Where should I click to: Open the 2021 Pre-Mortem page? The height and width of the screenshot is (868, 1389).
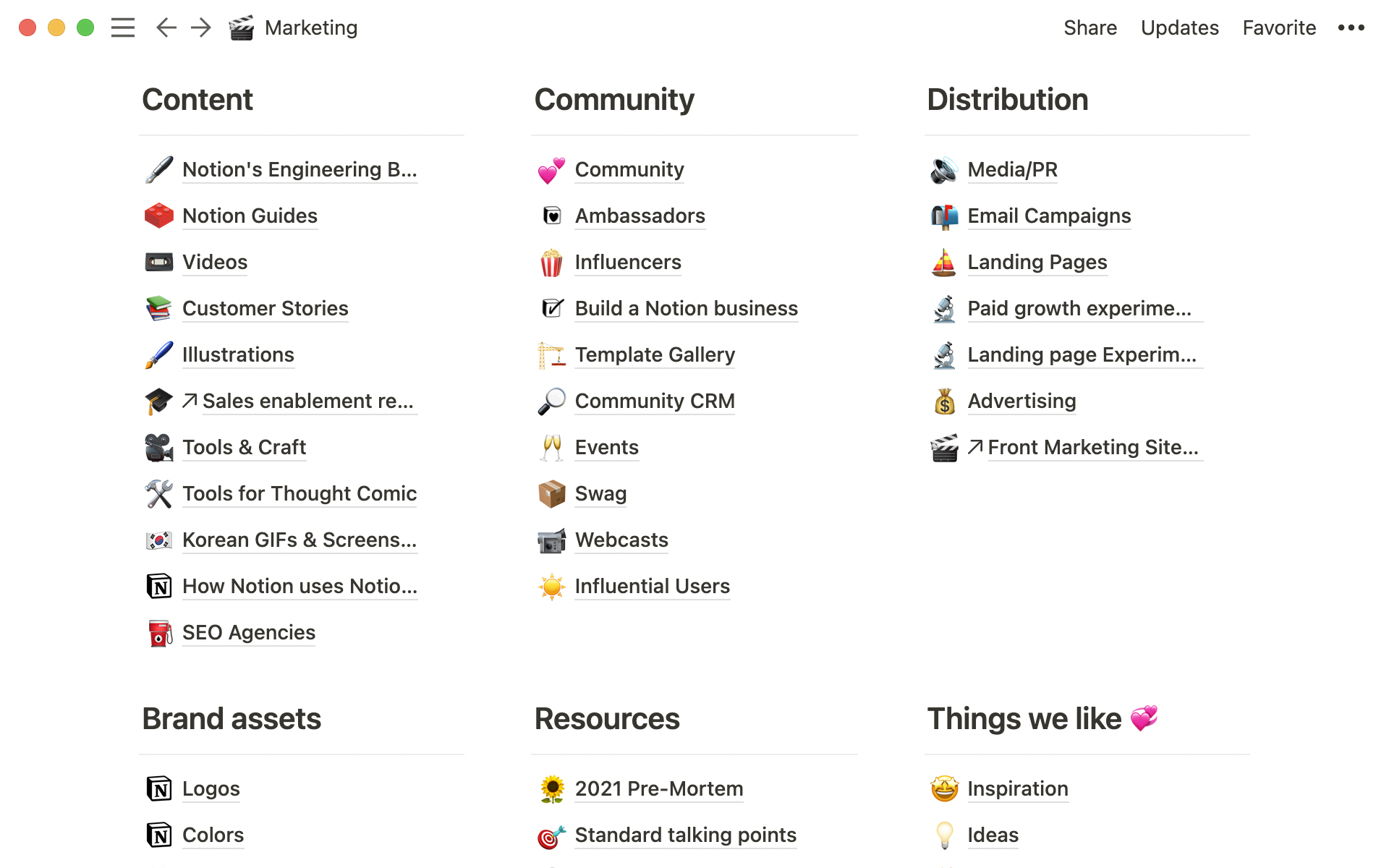(658, 788)
